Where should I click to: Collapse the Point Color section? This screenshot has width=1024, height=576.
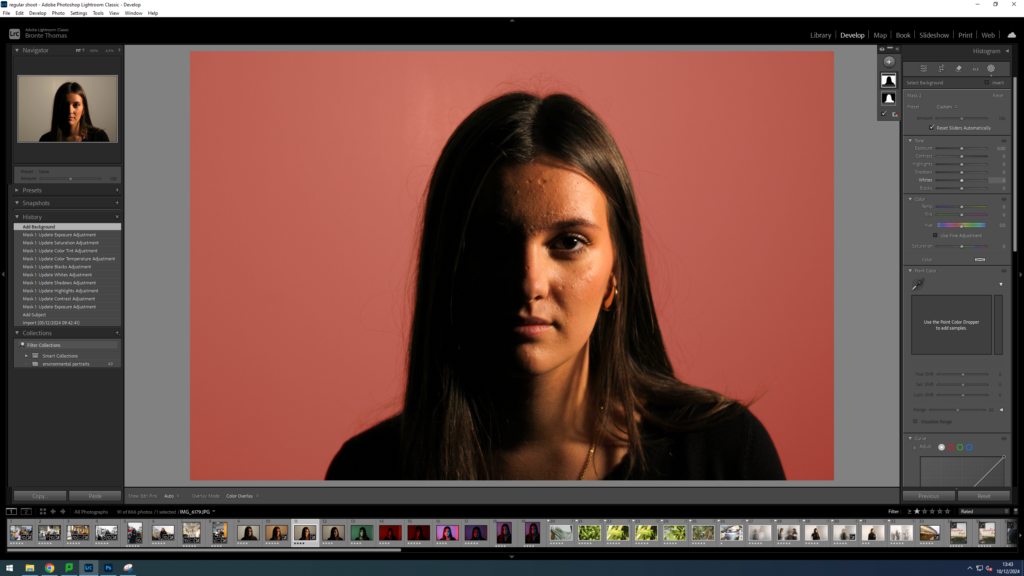[x=910, y=271]
